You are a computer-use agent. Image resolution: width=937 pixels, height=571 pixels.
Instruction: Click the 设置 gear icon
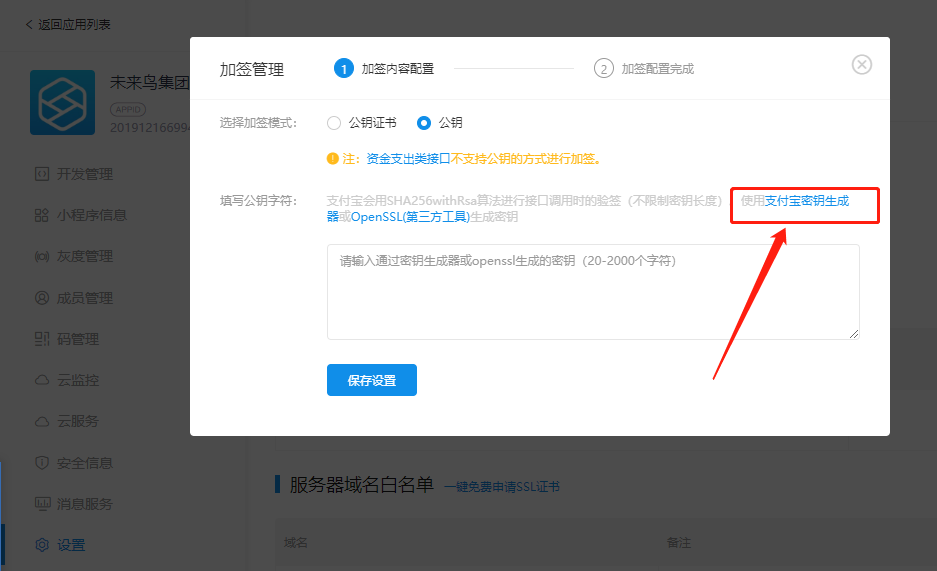(42, 545)
